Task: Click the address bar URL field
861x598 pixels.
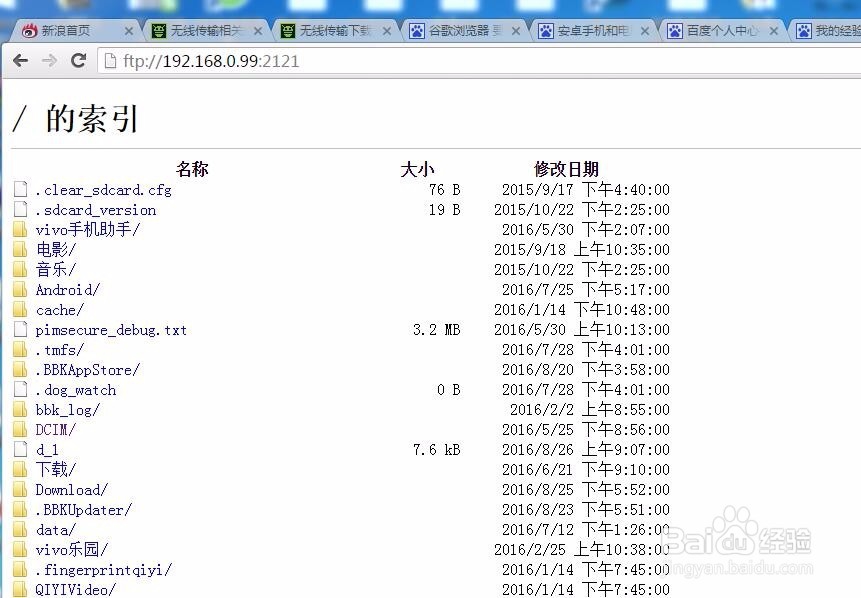Action: [300, 61]
